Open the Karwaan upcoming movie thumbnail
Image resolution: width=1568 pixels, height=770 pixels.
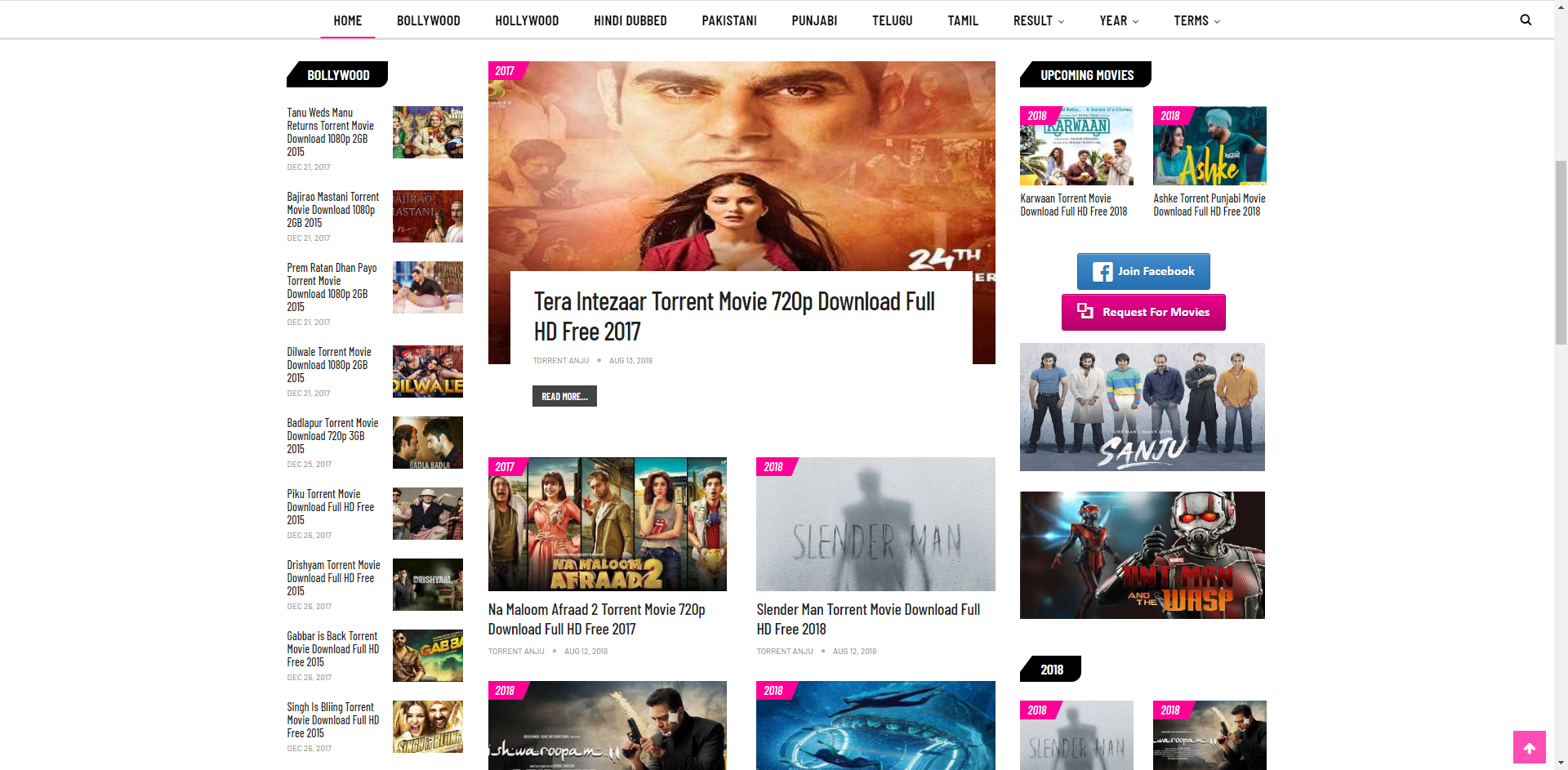coord(1076,146)
